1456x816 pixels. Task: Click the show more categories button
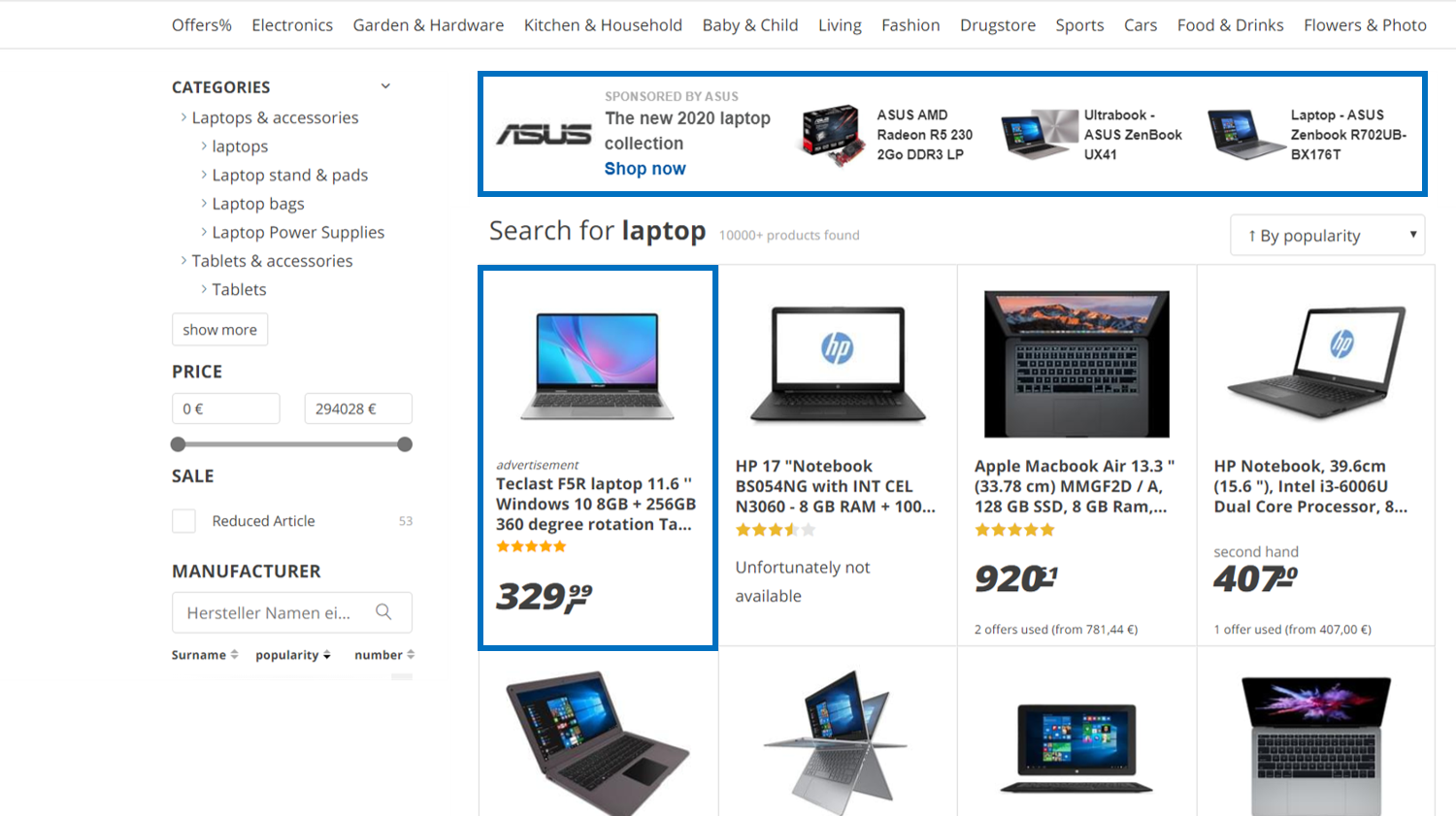click(x=219, y=329)
